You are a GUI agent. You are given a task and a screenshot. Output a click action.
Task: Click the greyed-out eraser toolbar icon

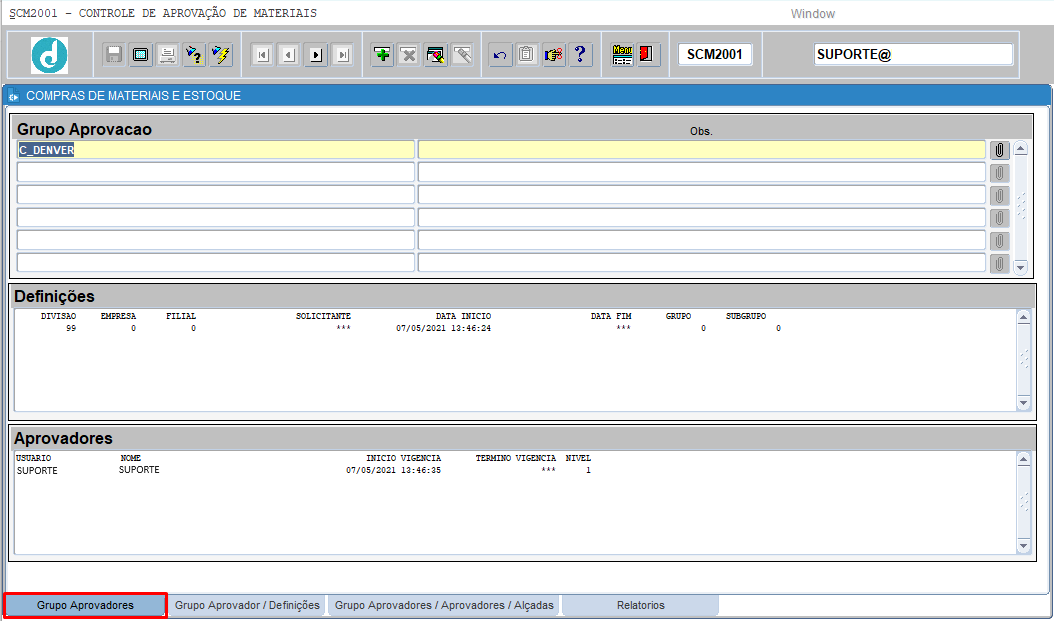(462, 54)
